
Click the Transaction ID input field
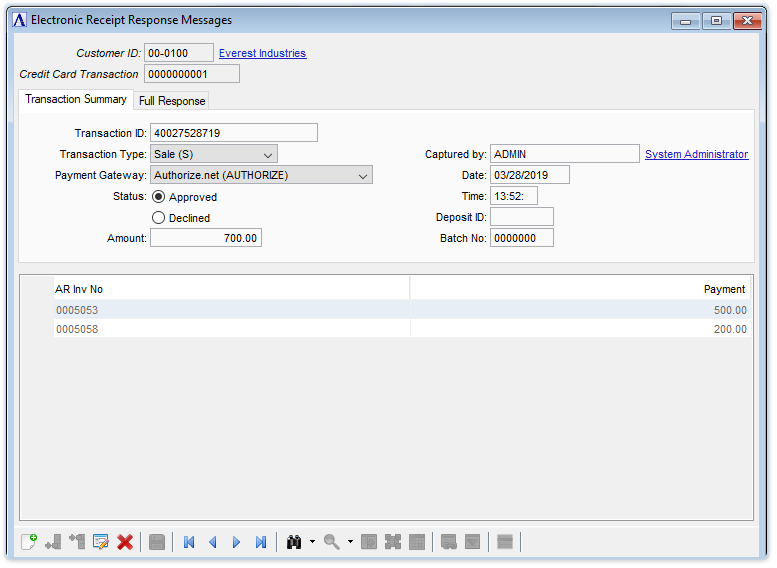pyautogui.click(x=233, y=133)
